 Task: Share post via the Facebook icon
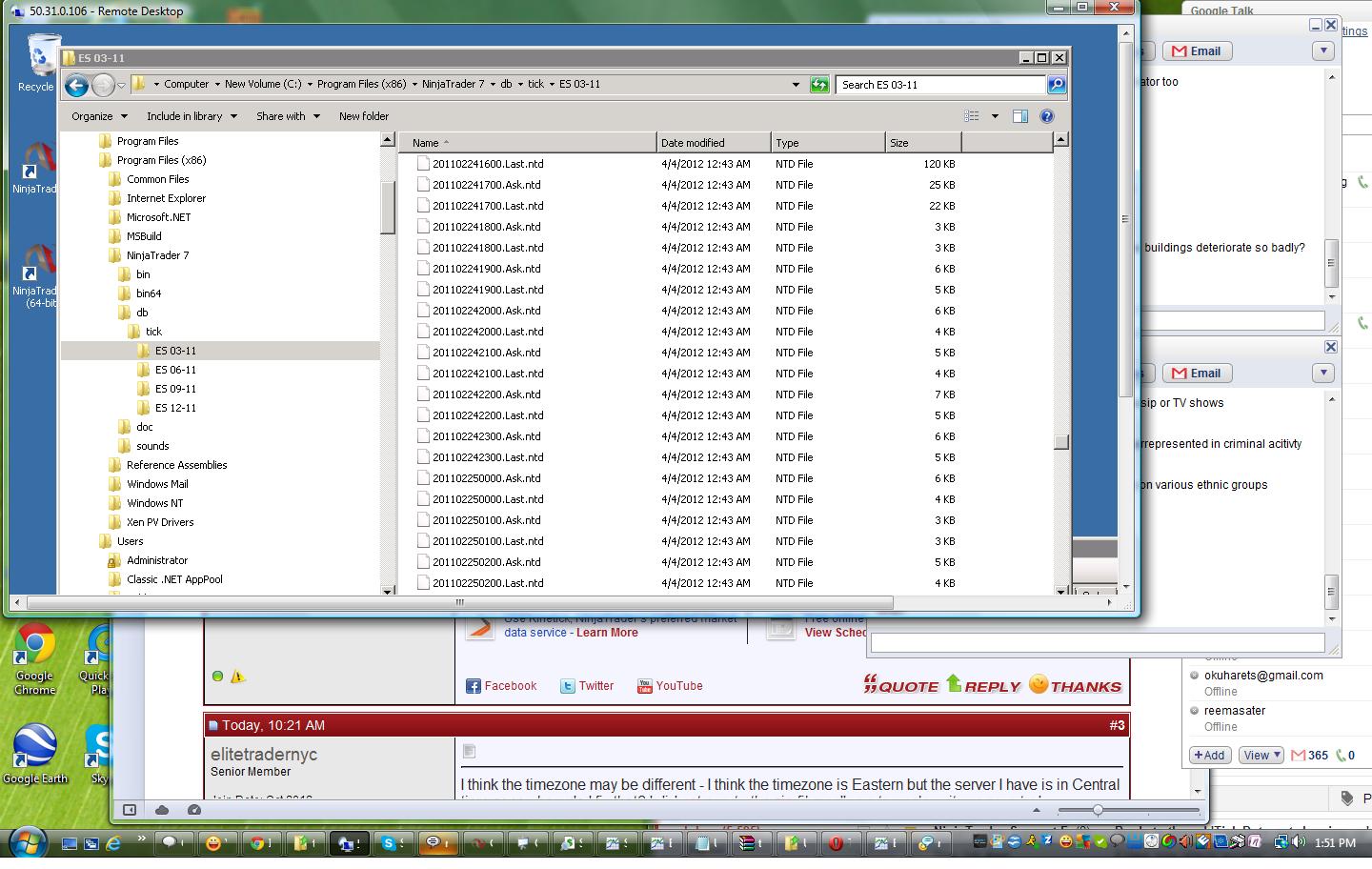click(474, 686)
